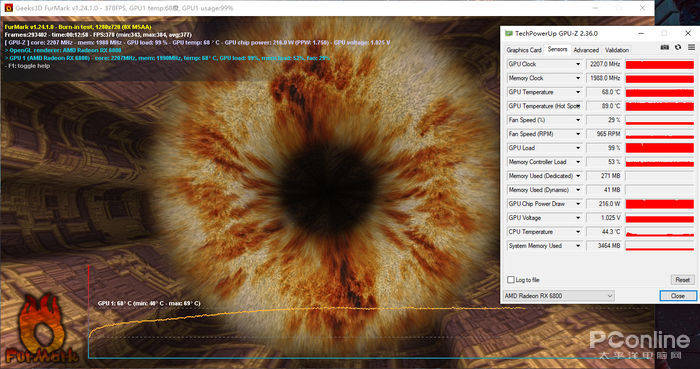Open the GPU Temperature (Hot Spot) dropdown
This screenshot has height=369, width=700.
(578, 106)
